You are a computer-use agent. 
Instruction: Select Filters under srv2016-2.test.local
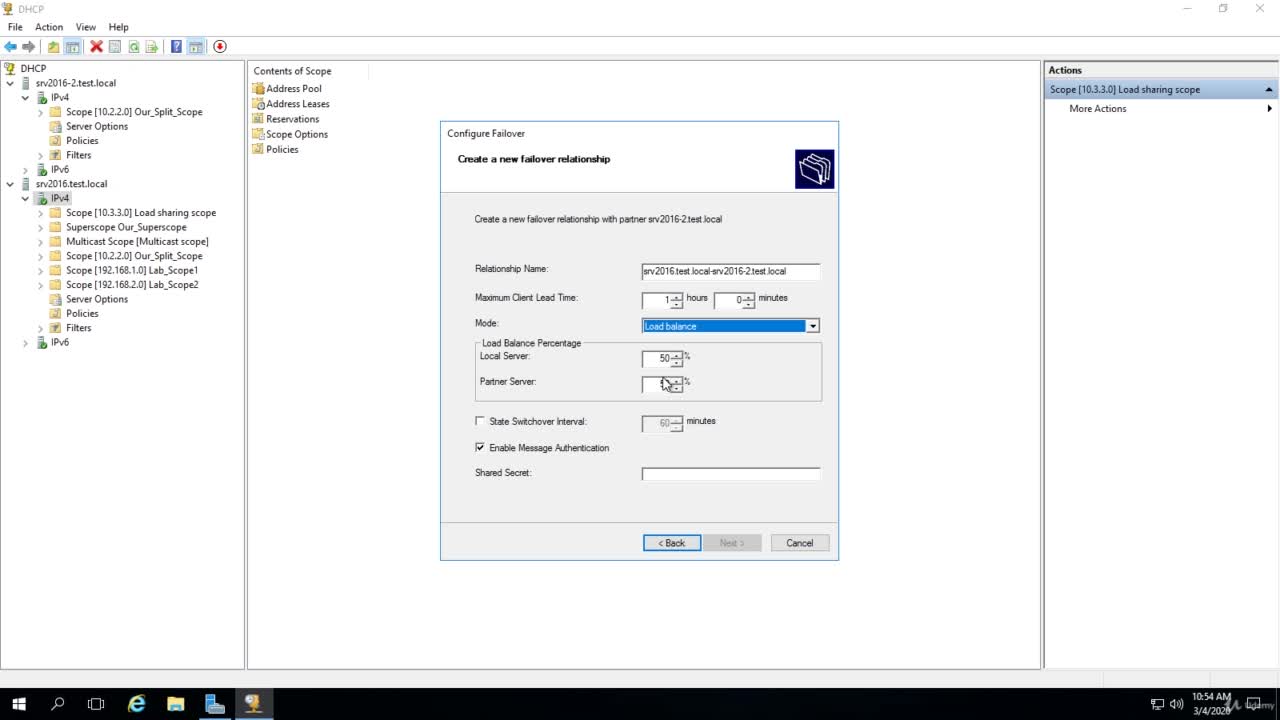(x=78, y=155)
